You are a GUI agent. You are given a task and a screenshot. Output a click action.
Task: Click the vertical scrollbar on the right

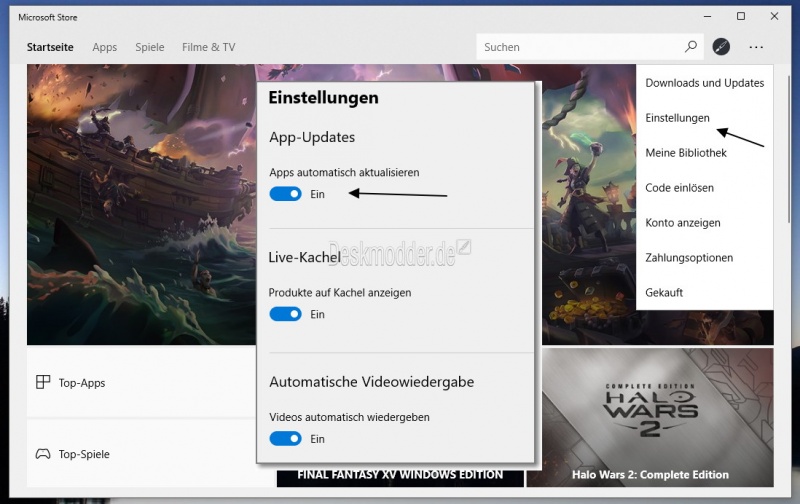coord(789,148)
